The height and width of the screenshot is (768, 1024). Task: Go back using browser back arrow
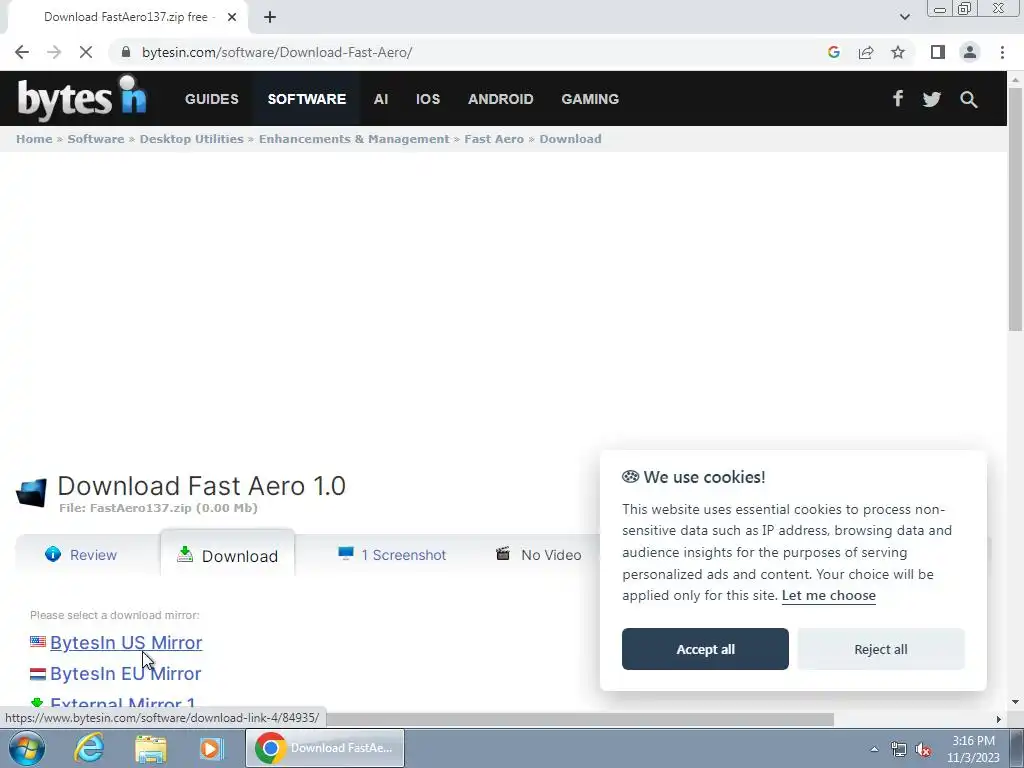pyautogui.click(x=22, y=52)
